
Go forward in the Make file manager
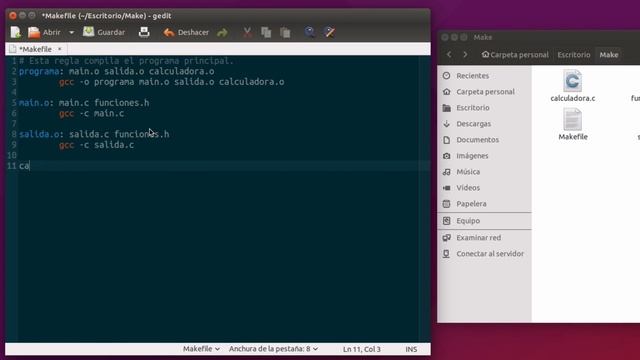(465, 54)
